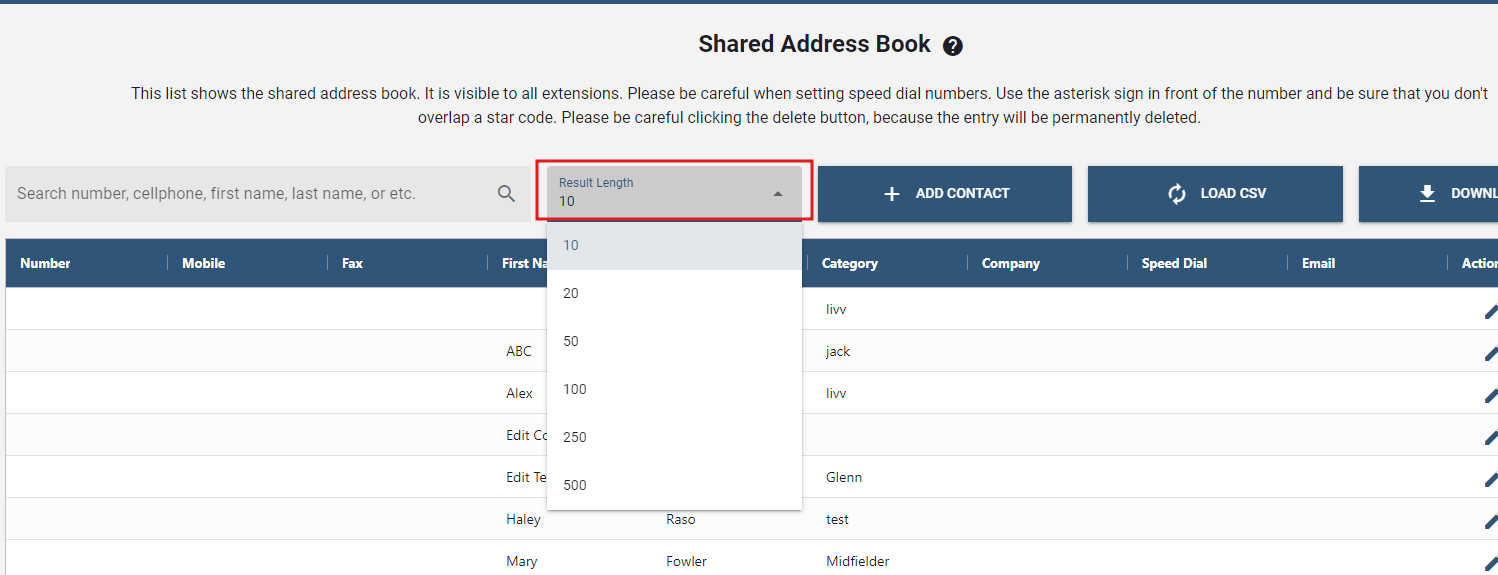Open edit pencil for Mary Fowler row

[1490, 563]
